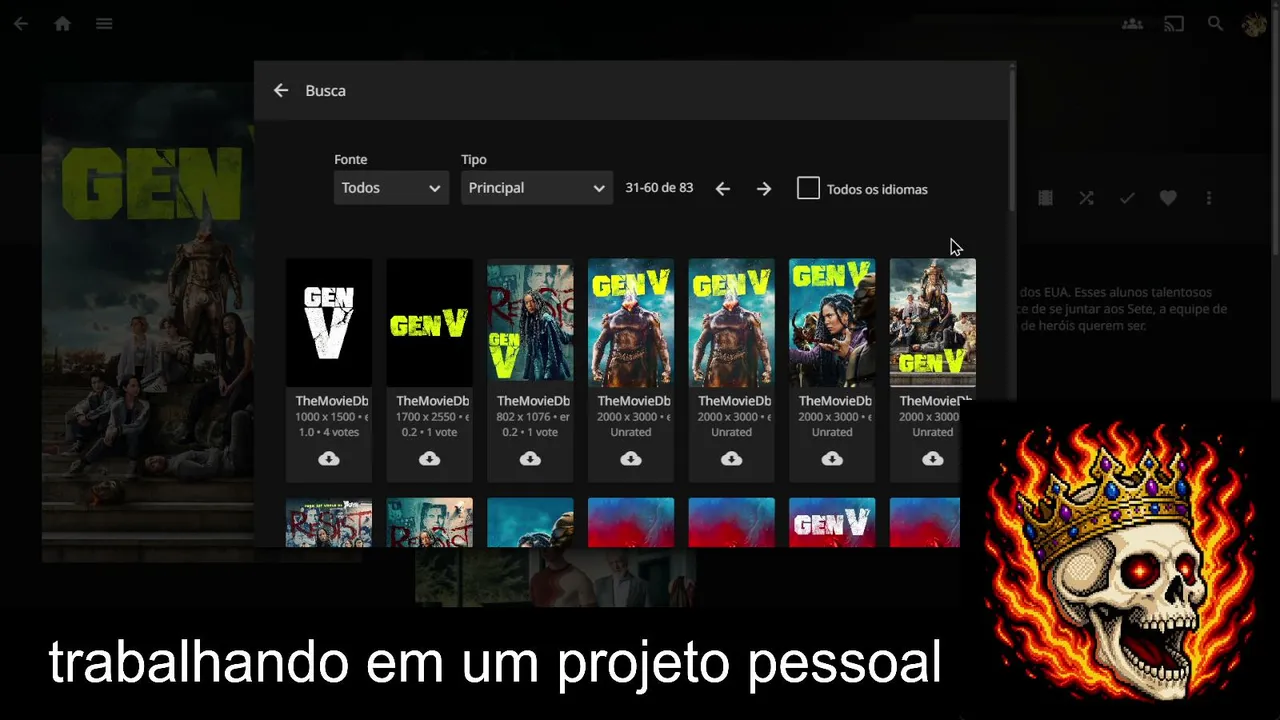The height and width of the screenshot is (720, 1280).
Task: Open the three-dot more options menu
Action: [x=1209, y=198]
